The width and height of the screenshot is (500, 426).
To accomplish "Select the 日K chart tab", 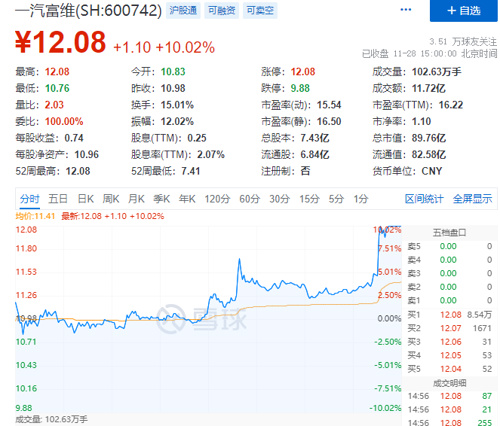I will [86, 199].
